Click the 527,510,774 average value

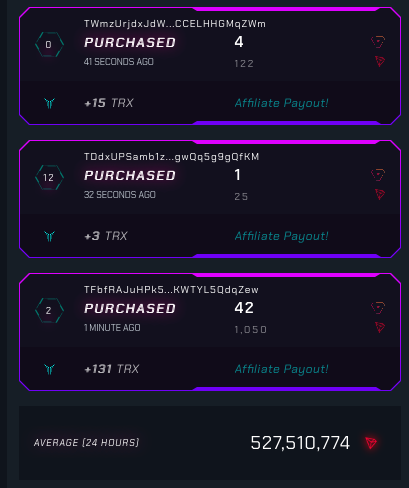pyautogui.click(x=300, y=443)
